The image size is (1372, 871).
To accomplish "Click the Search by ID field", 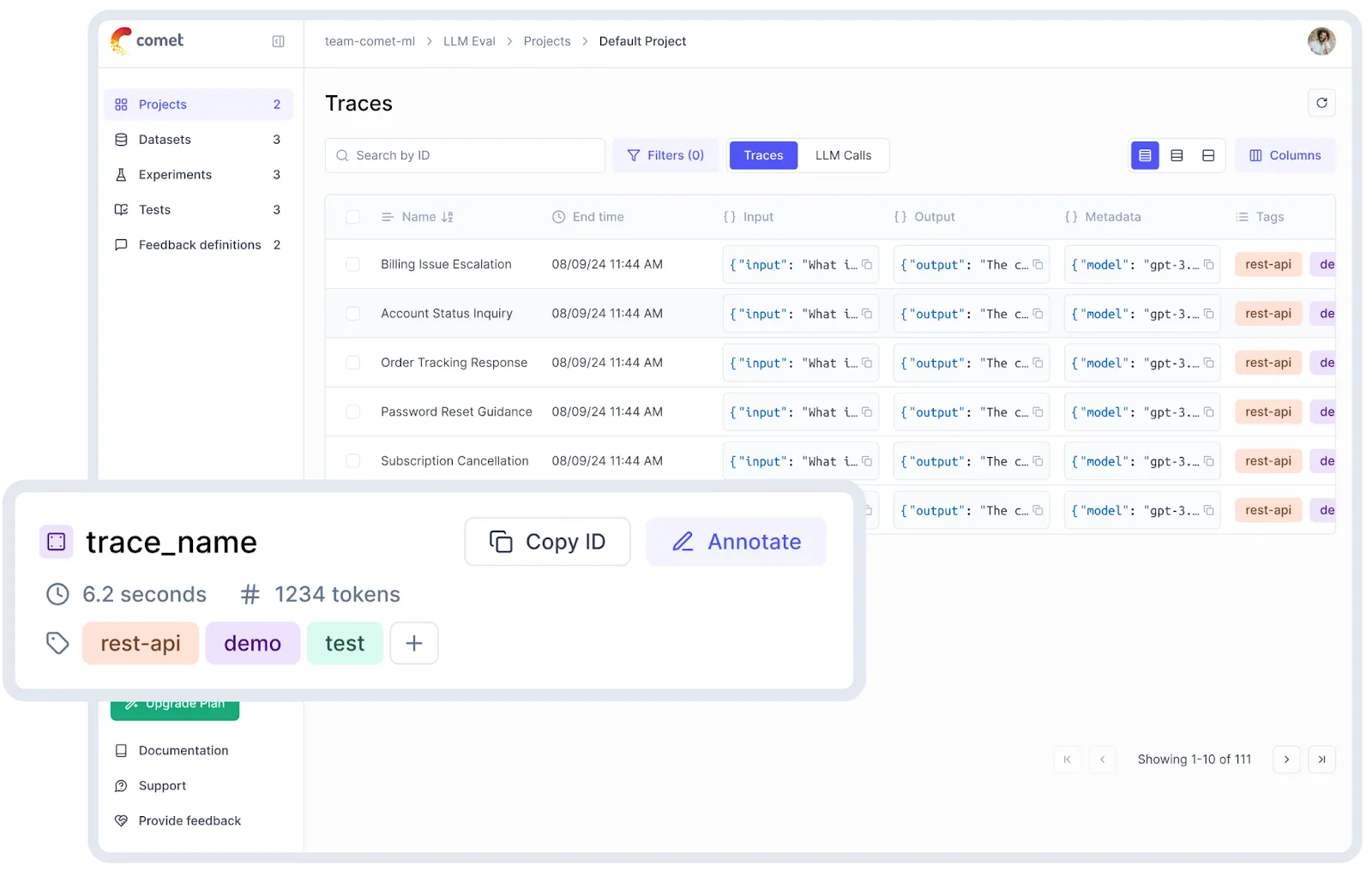I will [x=465, y=155].
